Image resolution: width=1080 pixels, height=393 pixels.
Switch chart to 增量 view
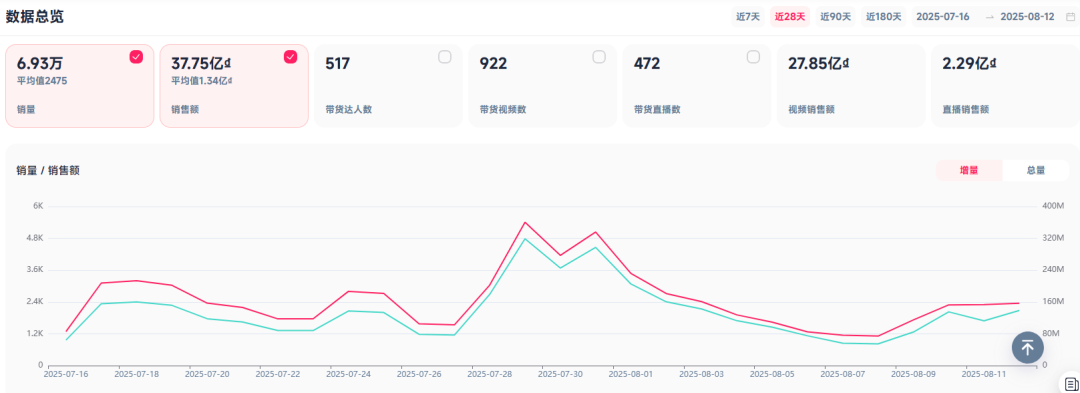click(x=968, y=170)
